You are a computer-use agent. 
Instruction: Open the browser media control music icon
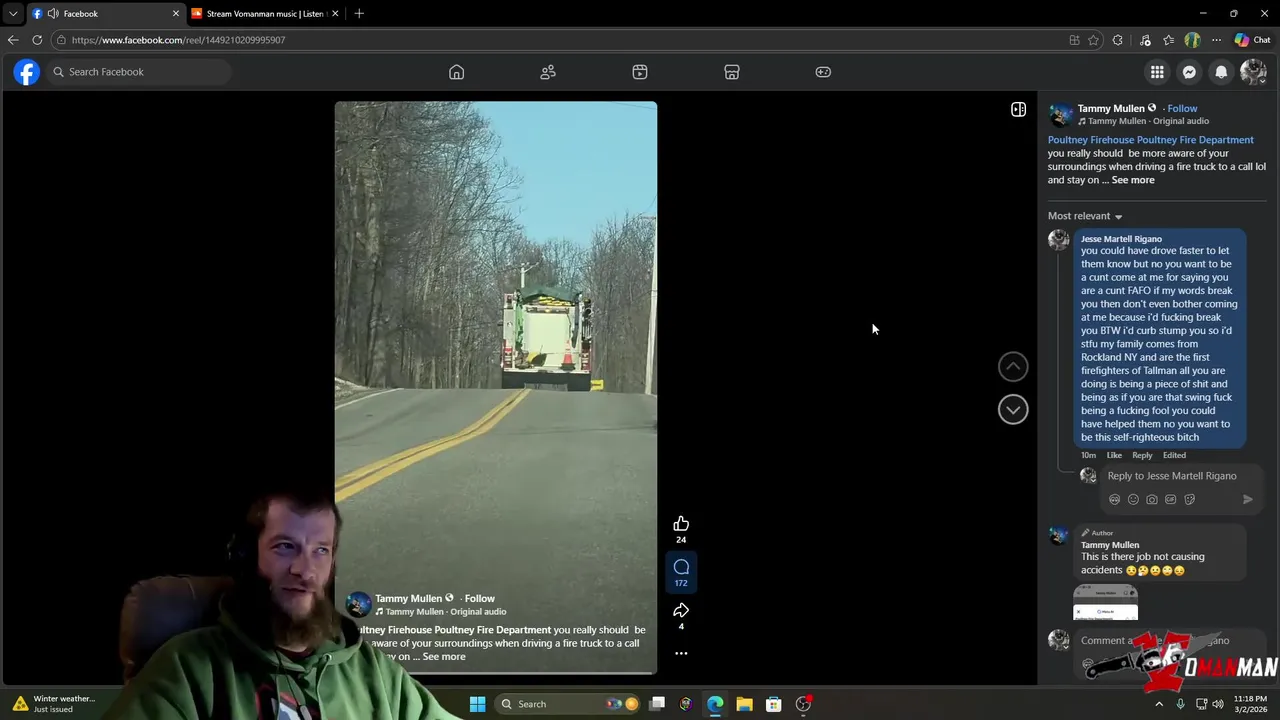[1145, 40]
